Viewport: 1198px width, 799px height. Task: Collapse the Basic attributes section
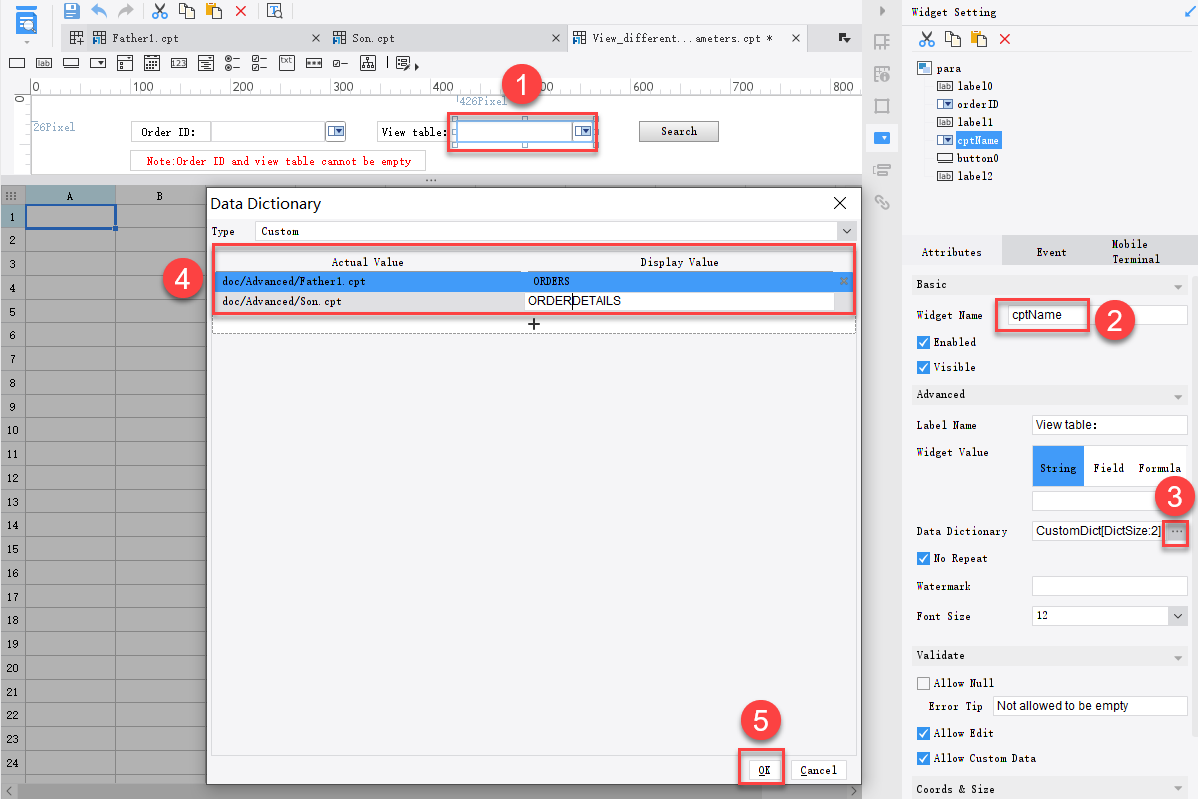pos(1178,284)
